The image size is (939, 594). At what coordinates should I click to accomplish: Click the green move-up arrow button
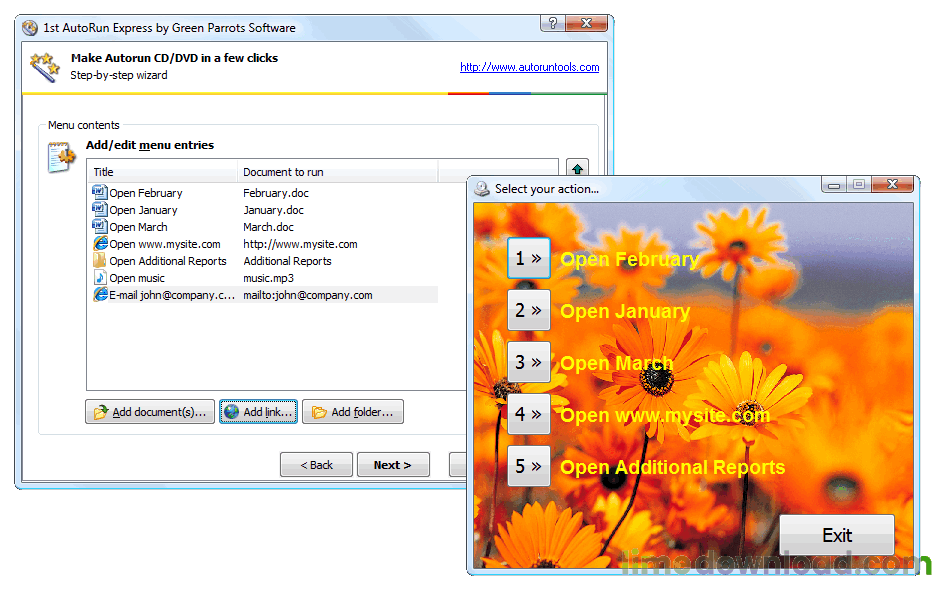tap(577, 169)
